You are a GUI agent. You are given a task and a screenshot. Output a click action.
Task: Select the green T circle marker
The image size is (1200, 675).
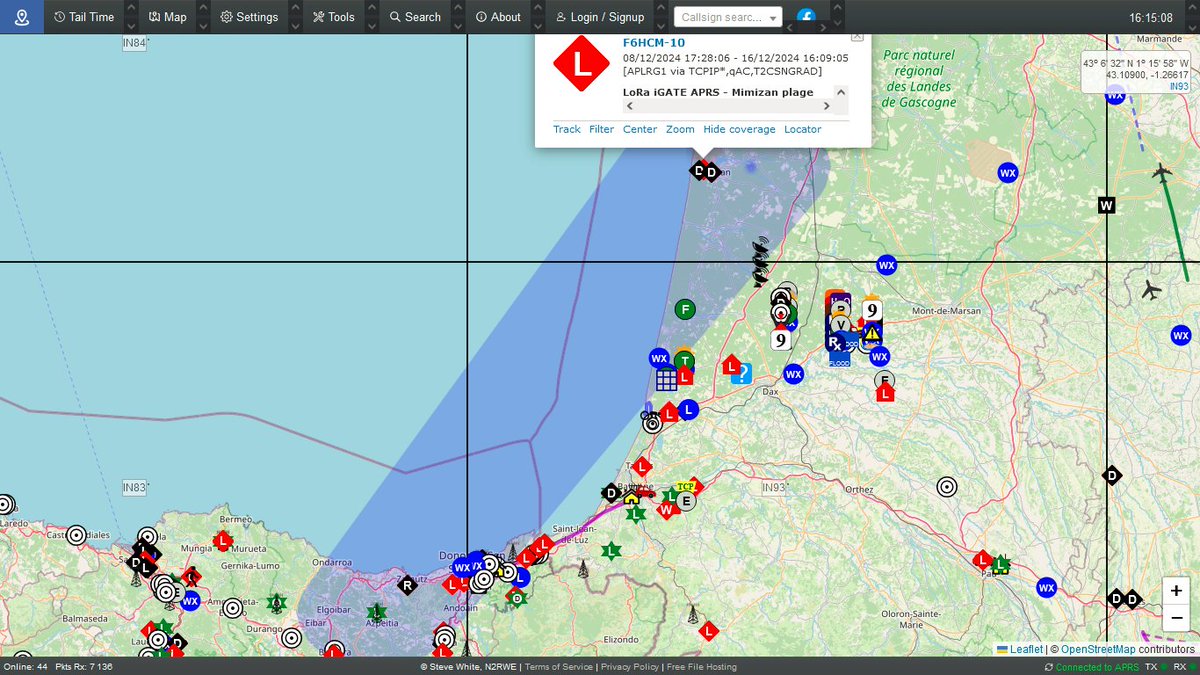coord(684,361)
